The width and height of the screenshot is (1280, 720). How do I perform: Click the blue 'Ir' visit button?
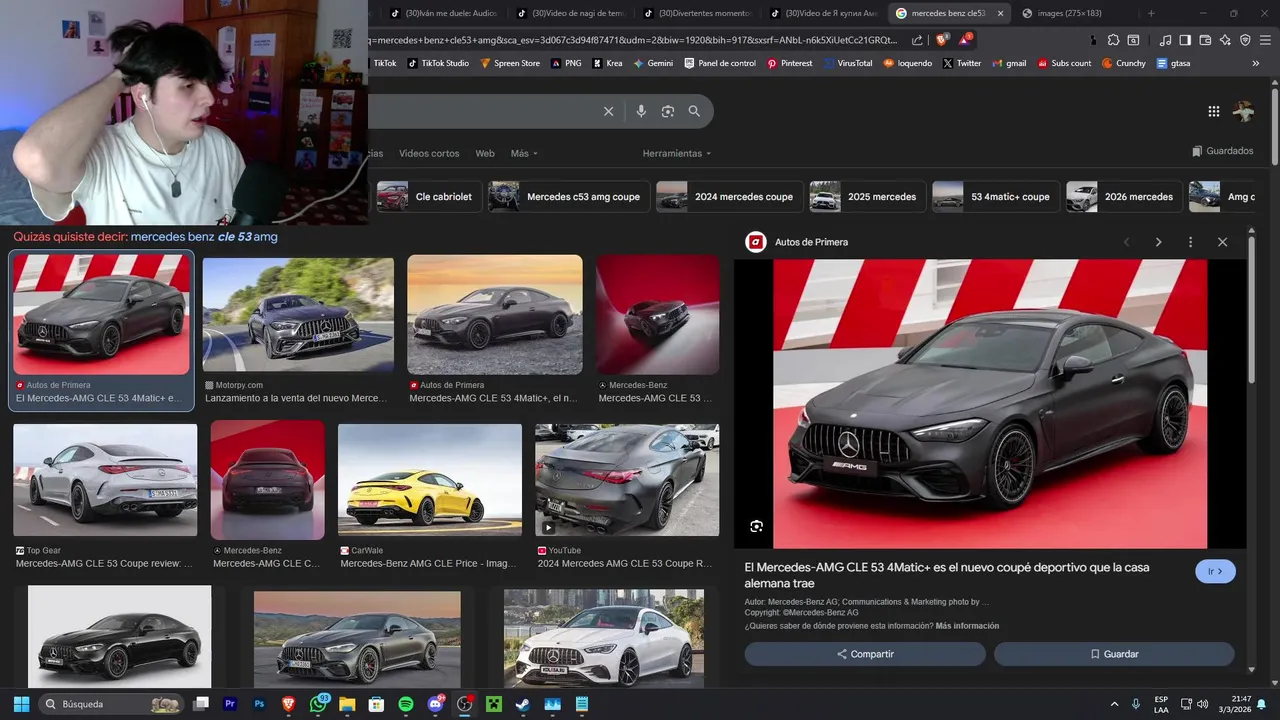click(x=1215, y=571)
